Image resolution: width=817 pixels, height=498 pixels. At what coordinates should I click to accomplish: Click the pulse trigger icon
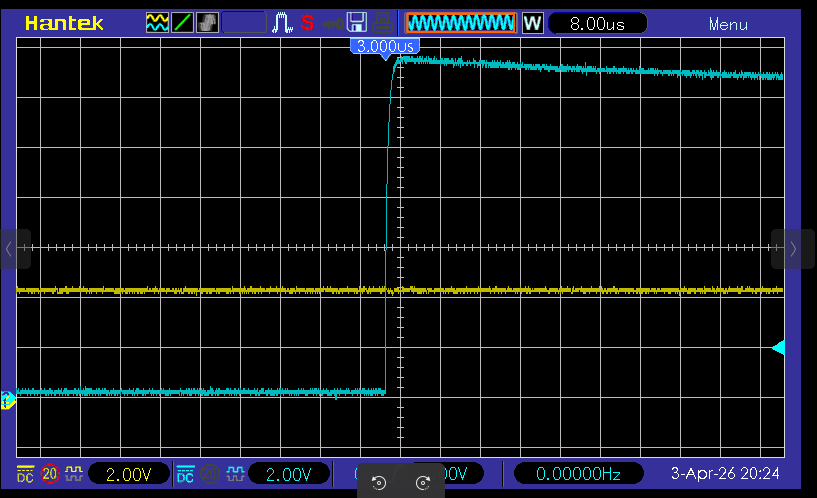pyautogui.click(x=282, y=23)
